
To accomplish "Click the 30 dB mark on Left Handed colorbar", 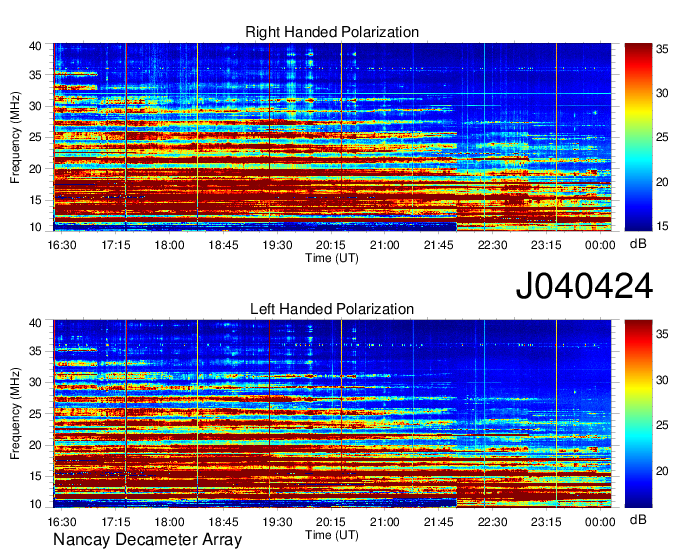I will click(662, 380).
